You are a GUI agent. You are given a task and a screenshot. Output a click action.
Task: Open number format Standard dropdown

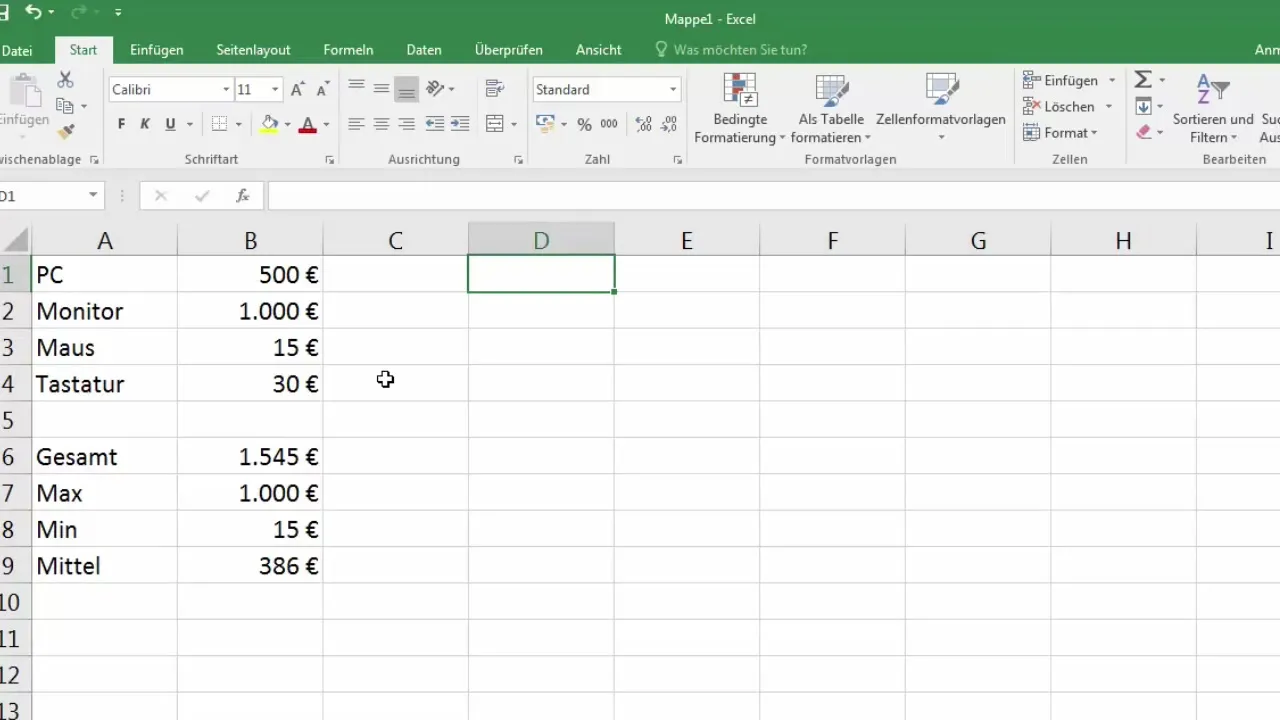[673, 90]
